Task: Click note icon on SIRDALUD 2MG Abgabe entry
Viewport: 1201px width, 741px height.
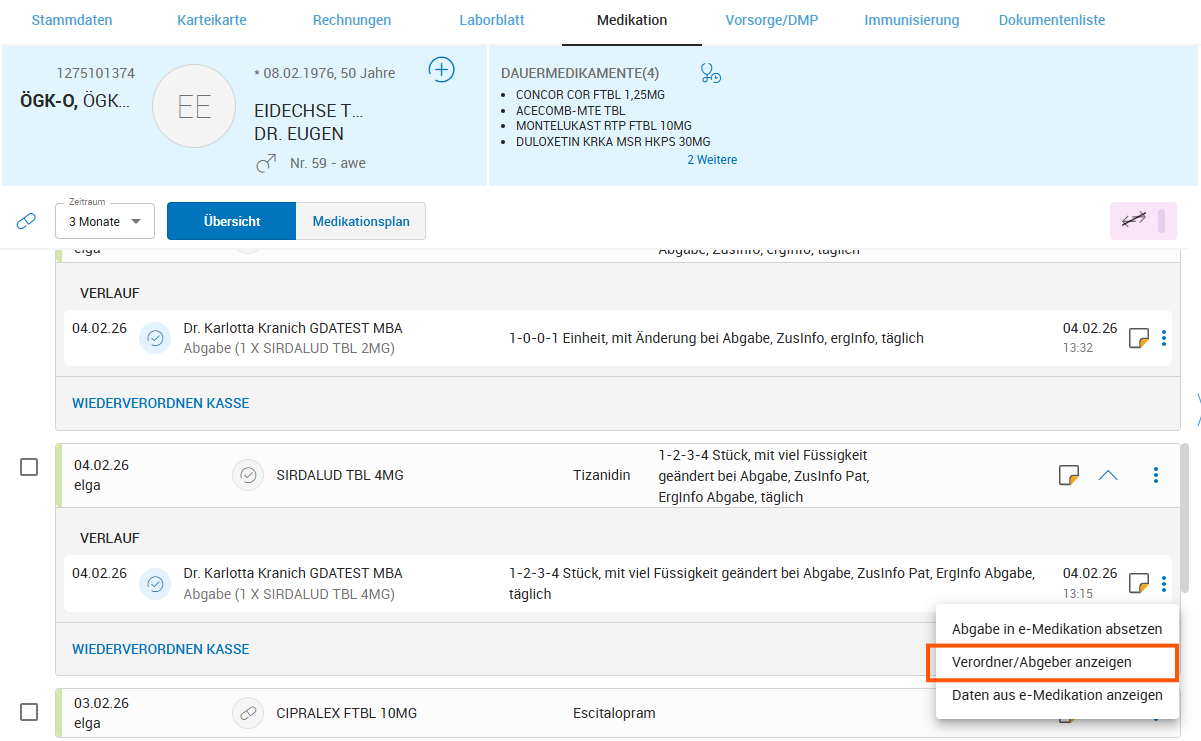Action: click(1138, 338)
